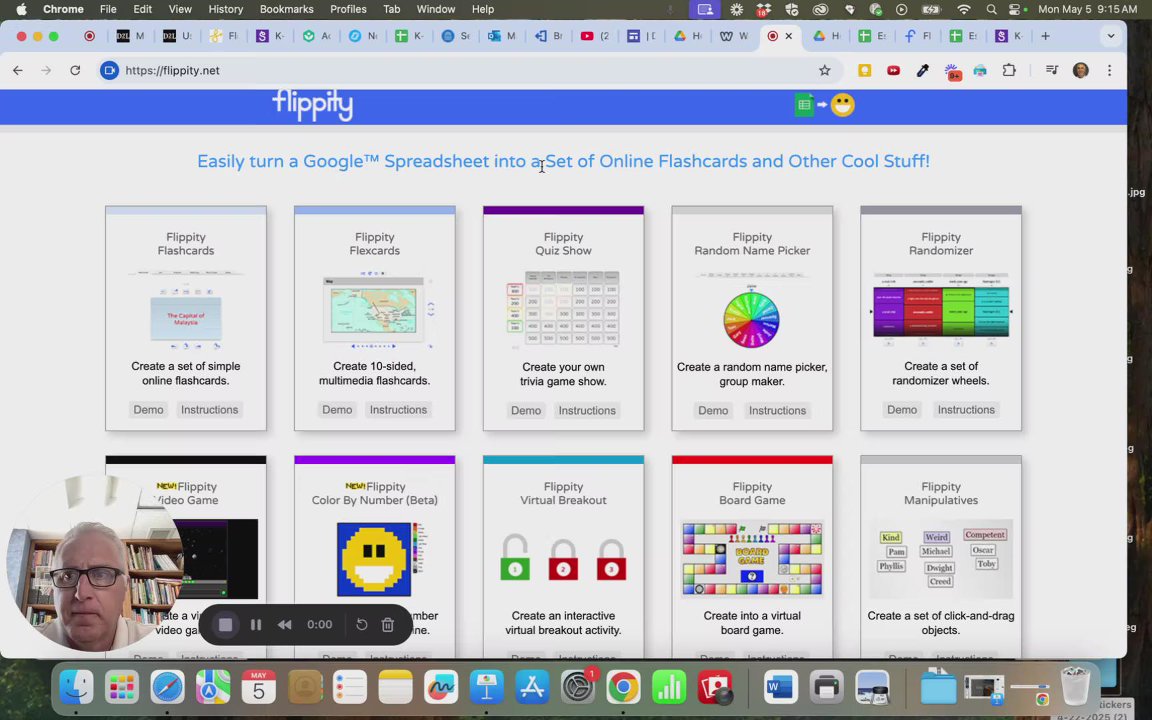Click the Virtual Breakout padlocks image

pyautogui.click(x=564, y=559)
